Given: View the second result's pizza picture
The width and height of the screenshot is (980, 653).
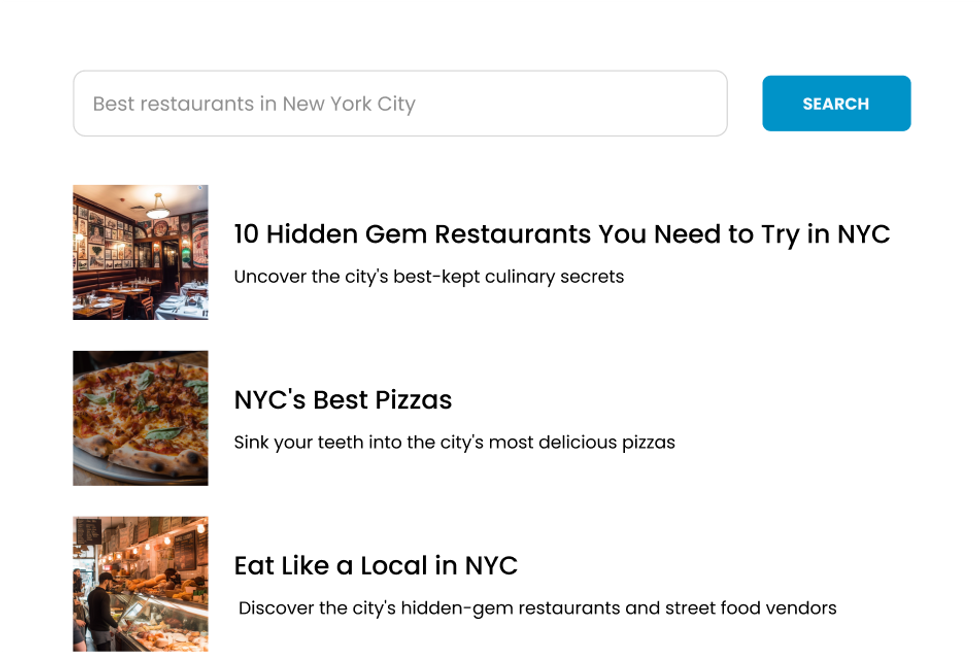Looking at the screenshot, I should 140,418.
